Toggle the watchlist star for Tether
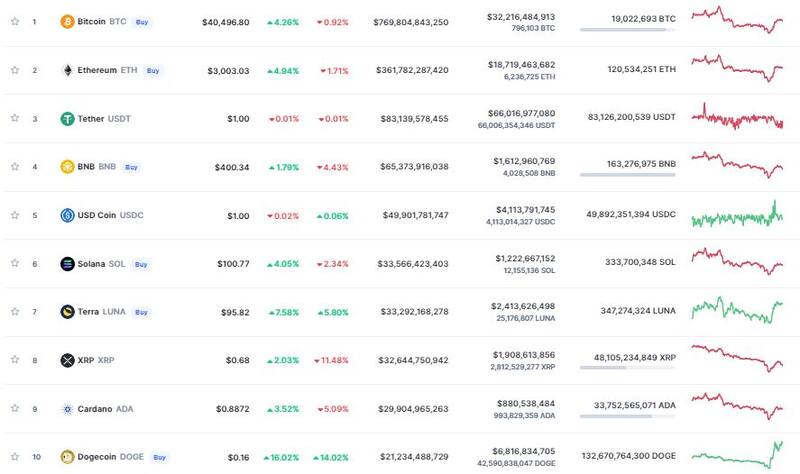 (x=14, y=118)
